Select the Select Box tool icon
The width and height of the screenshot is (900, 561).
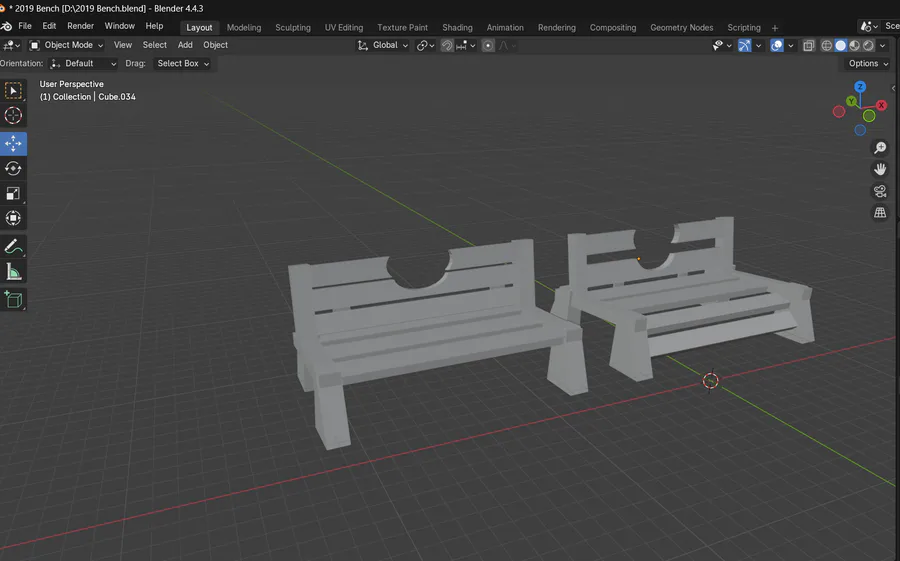pyautogui.click(x=13, y=91)
